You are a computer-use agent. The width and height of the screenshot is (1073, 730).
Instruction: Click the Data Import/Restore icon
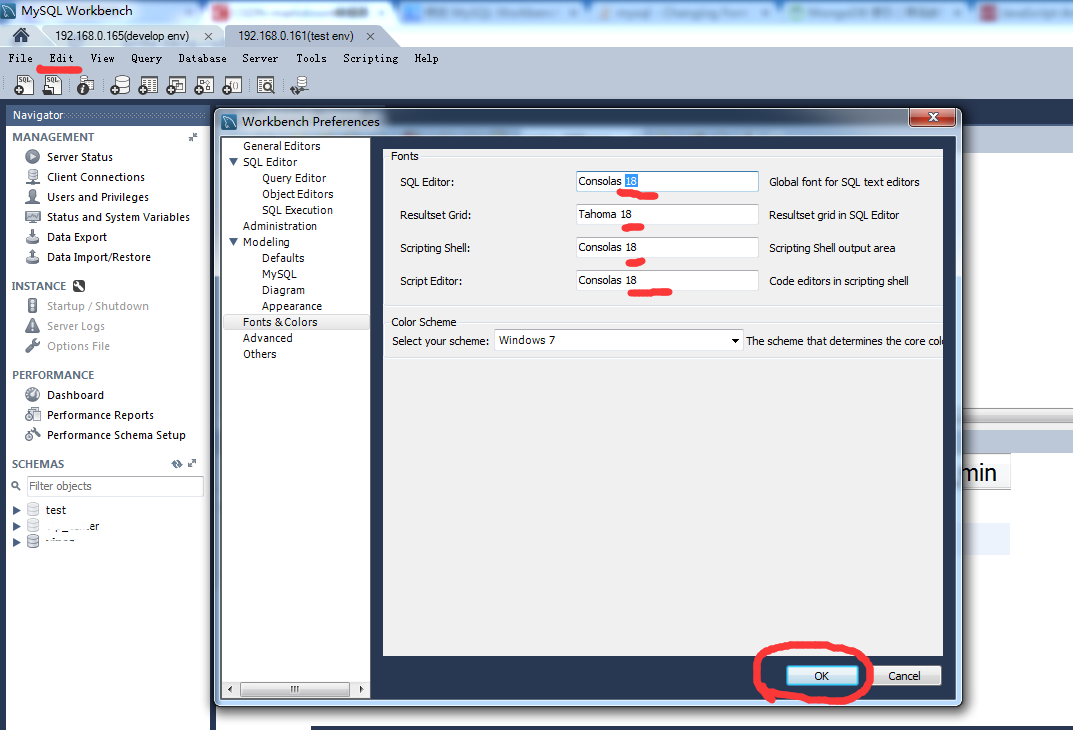tap(32, 257)
